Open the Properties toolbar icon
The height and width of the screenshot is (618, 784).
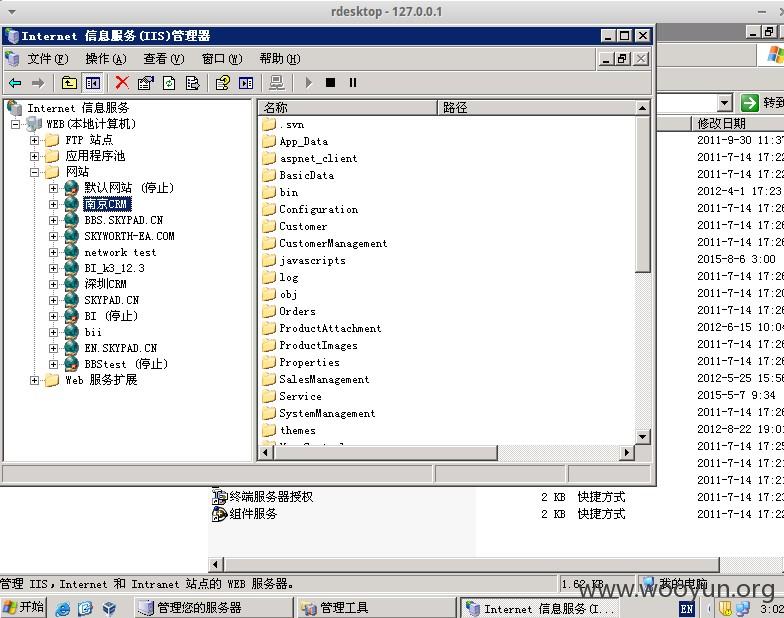146,83
